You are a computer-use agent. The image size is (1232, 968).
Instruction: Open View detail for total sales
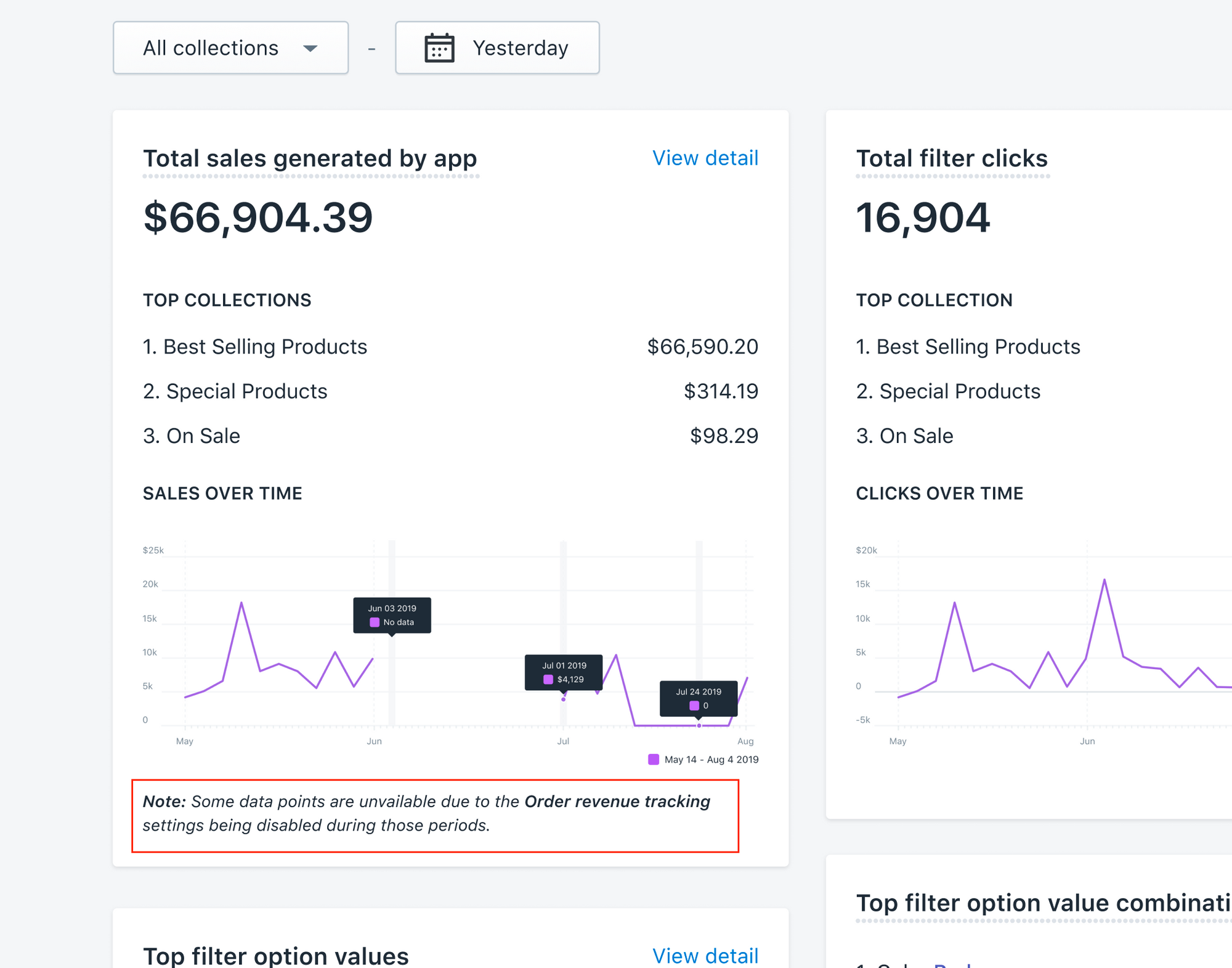705,158
